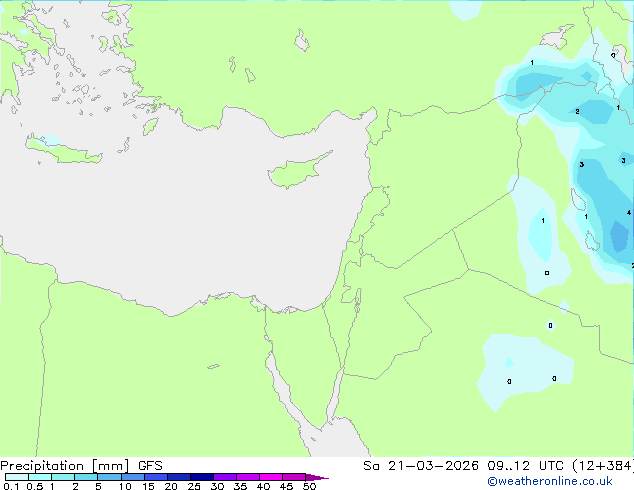Click the '(12+384' forecast offset text
The width and height of the screenshot is (634, 490).
(x=603, y=466)
